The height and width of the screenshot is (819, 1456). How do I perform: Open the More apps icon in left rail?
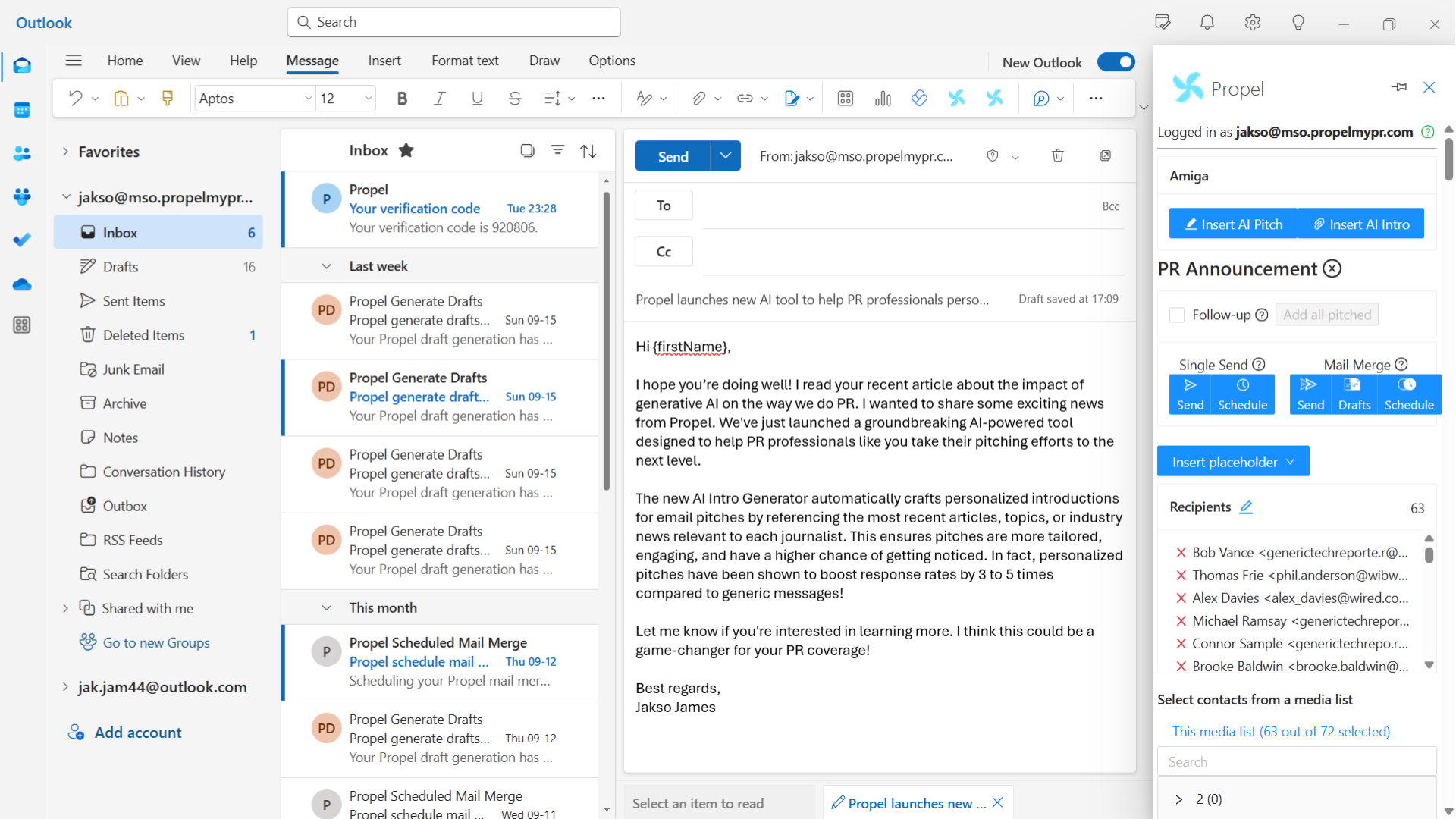click(x=22, y=325)
